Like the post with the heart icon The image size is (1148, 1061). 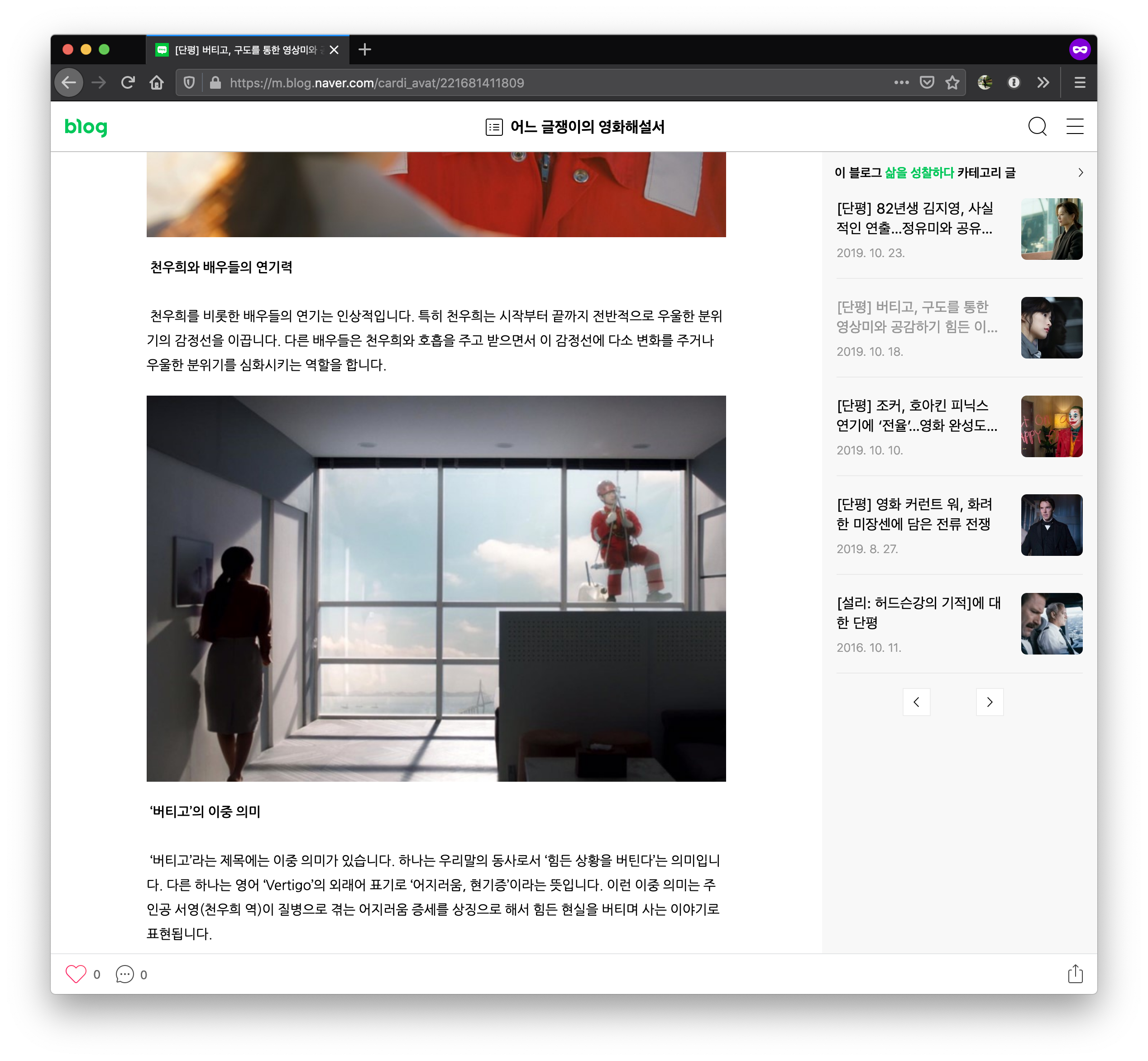click(76, 974)
